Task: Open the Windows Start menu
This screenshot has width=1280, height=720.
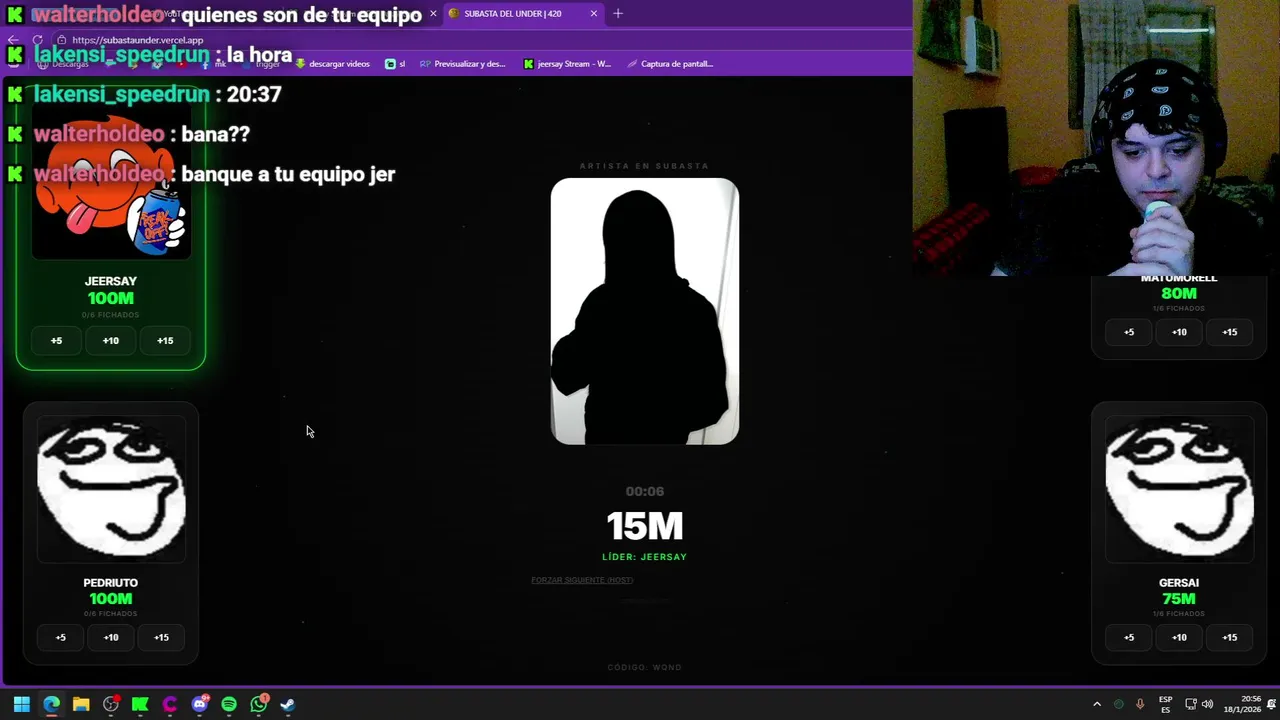Action: (21, 704)
